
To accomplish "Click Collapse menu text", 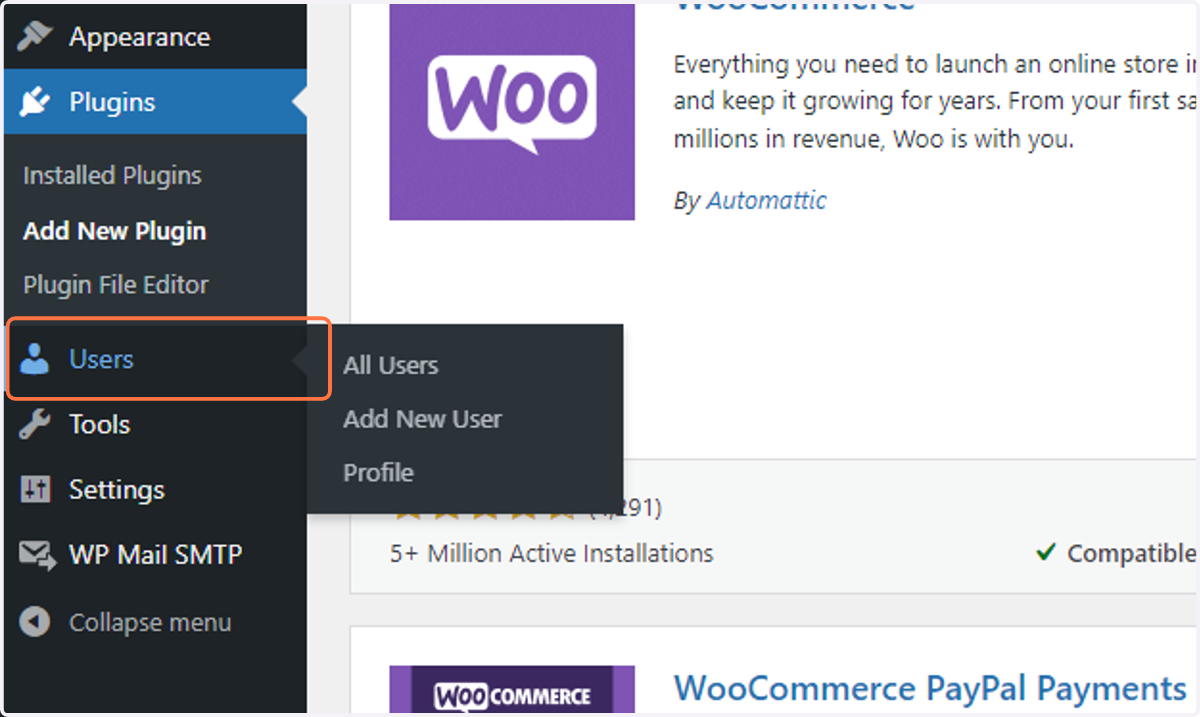I will coord(150,622).
